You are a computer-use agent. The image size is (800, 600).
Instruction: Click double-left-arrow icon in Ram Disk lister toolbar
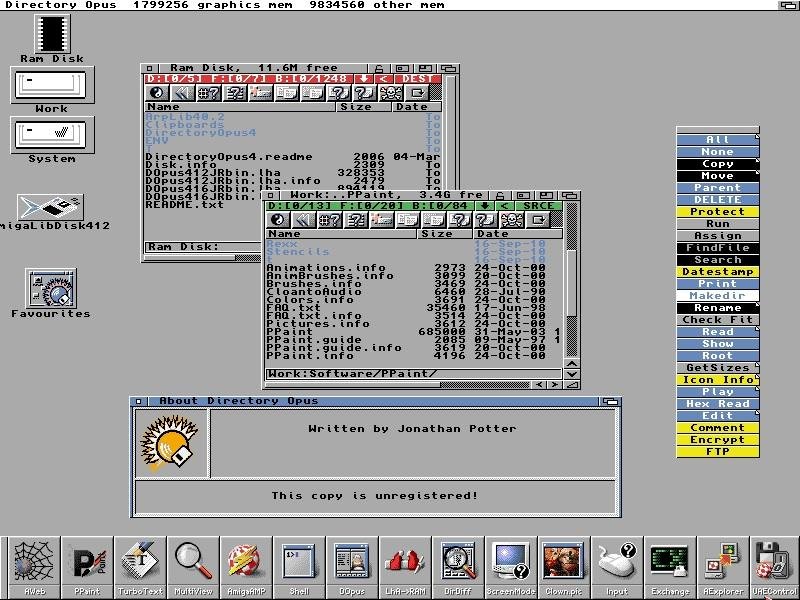[183, 93]
